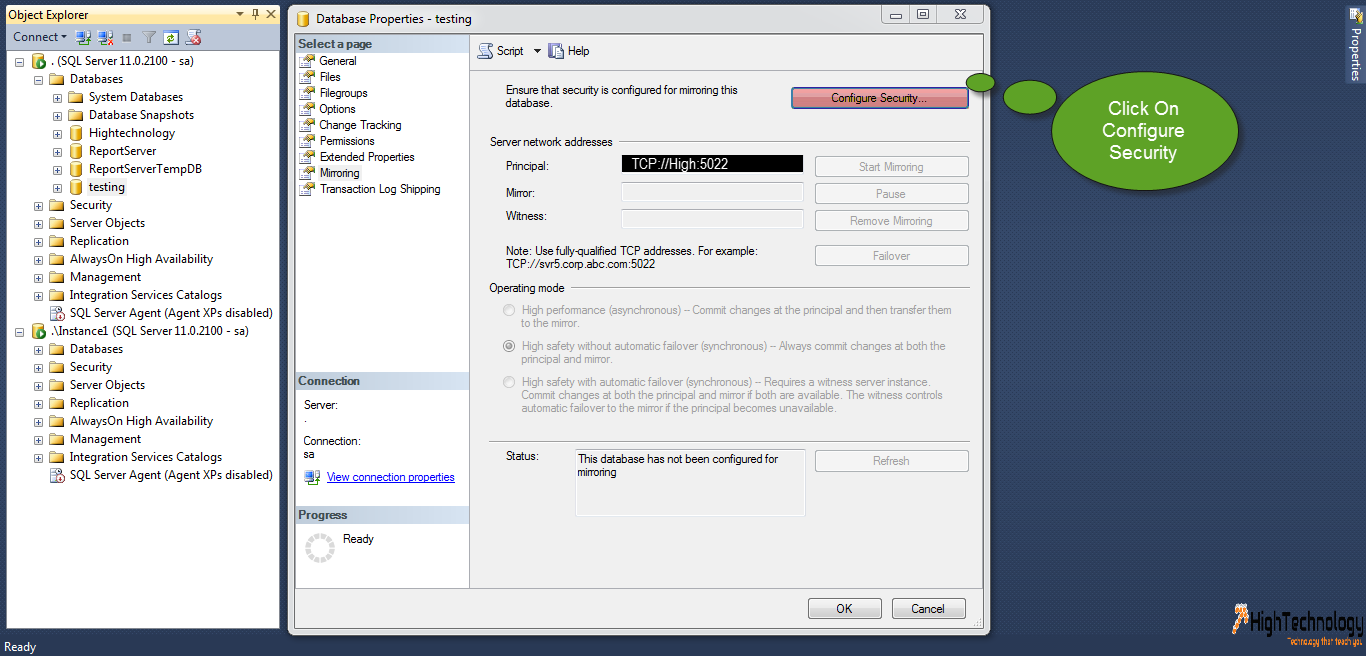The image size is (1366, 656).
Task: Select High safety without automatic failover radio
Action: (x=510, y=347)
